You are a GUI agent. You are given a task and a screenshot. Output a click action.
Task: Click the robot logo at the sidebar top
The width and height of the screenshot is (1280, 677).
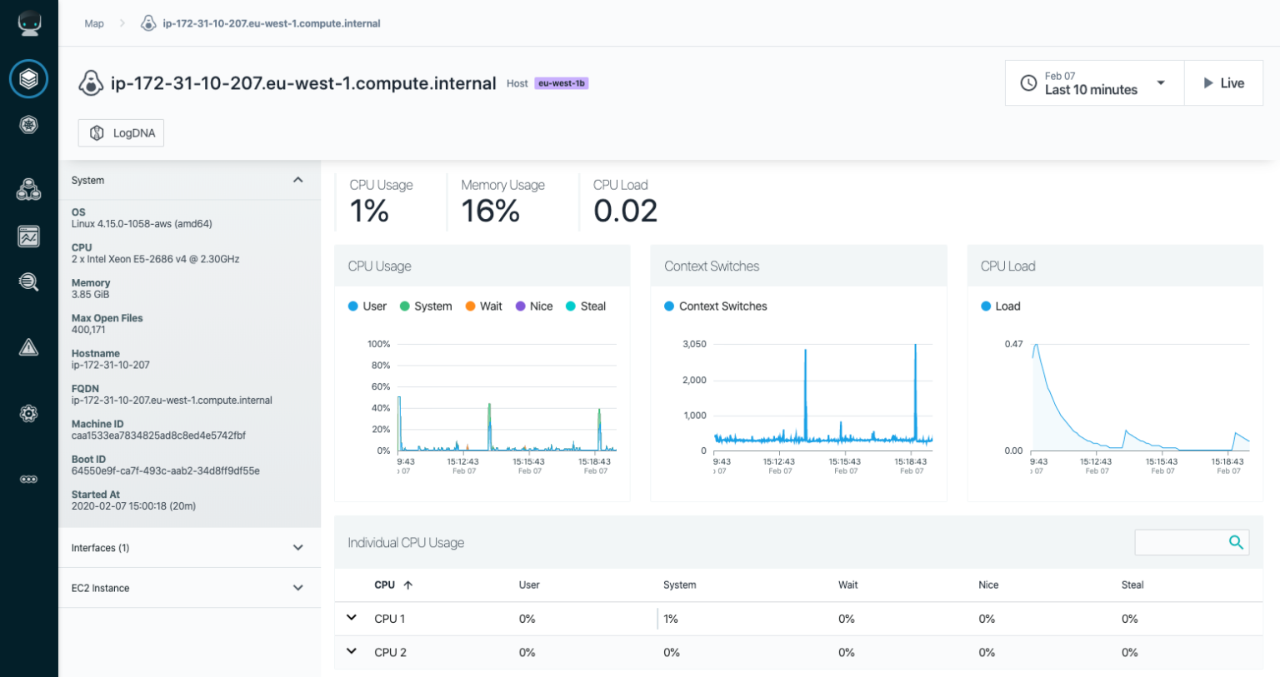(28, 22)
